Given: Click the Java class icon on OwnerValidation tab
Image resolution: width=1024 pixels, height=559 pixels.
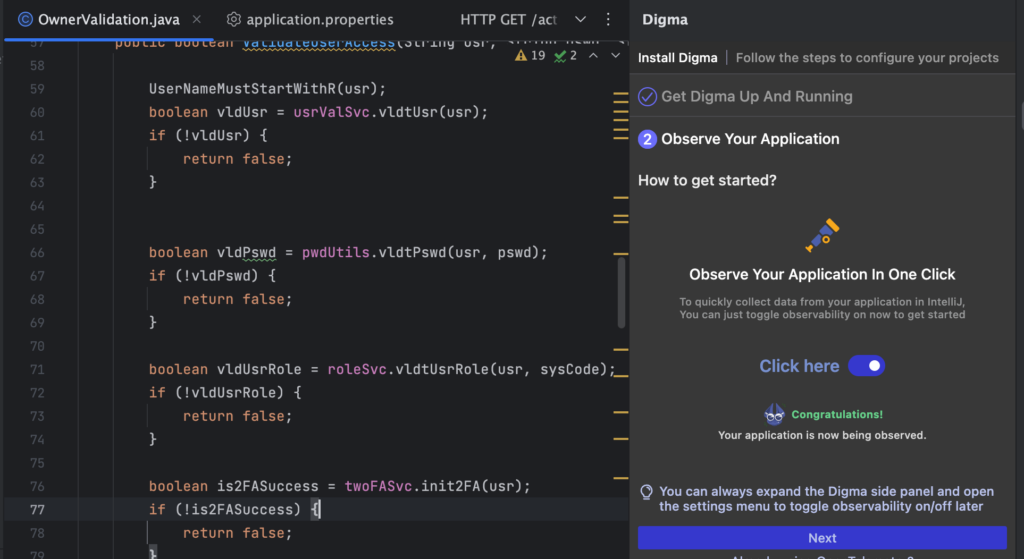Looking at the screenshot, I should coord(25,20).
